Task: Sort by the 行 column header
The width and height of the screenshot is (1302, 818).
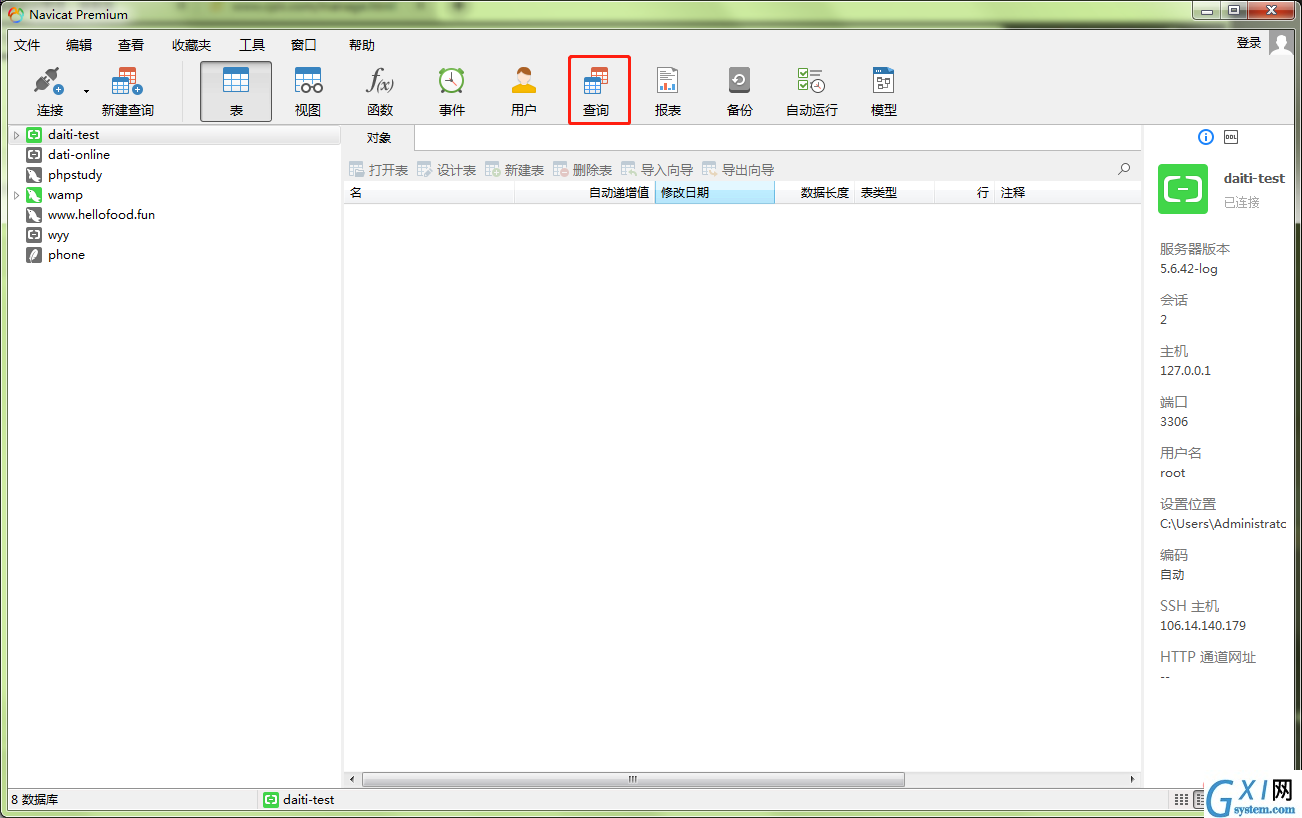Action: pyautogui.click(x=964, y=193)
